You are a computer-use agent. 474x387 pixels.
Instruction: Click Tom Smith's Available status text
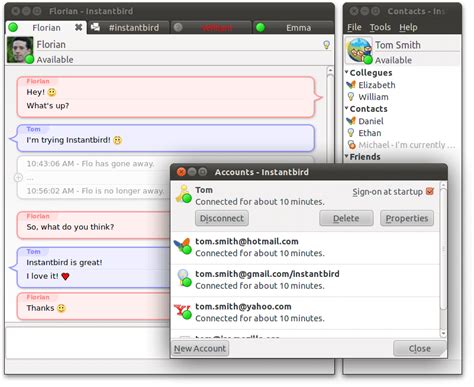click(x=393, y=60)
